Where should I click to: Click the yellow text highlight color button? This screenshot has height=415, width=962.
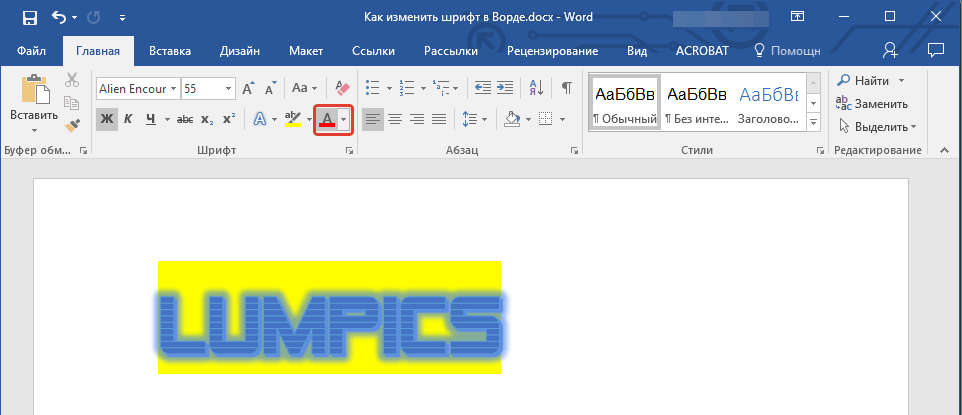tap(292, 120)
